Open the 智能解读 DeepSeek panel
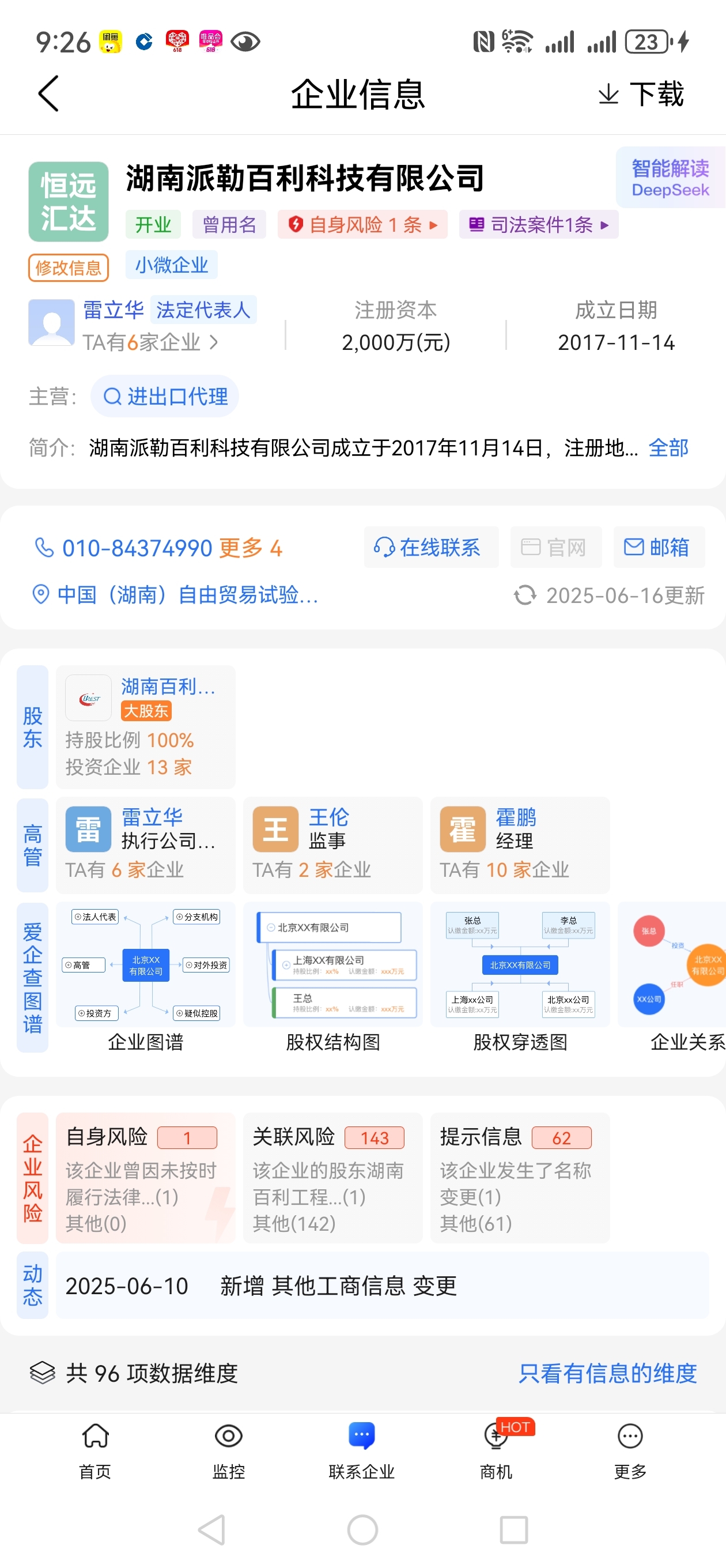The height and width of the screenshot is (1568, 726). (x=670, y=178)
